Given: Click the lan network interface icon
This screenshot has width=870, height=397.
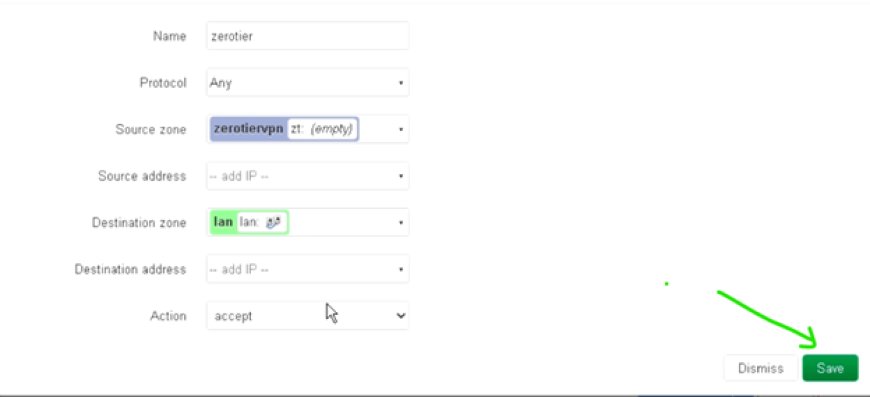Looking at the screenshot, I should [274, 222].
